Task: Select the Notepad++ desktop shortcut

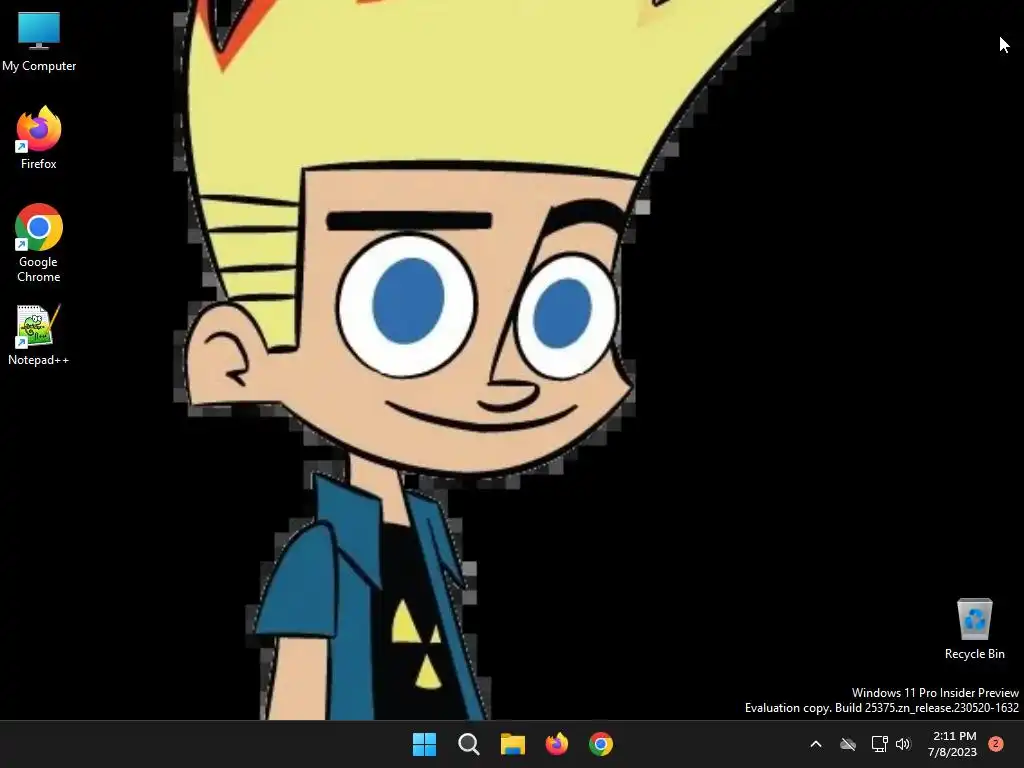Action: pyautogui.click(x=39, y=334)
